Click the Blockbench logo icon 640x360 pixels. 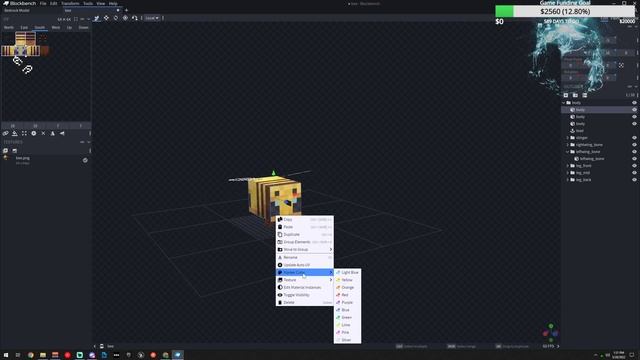click(x=6, y=3)
